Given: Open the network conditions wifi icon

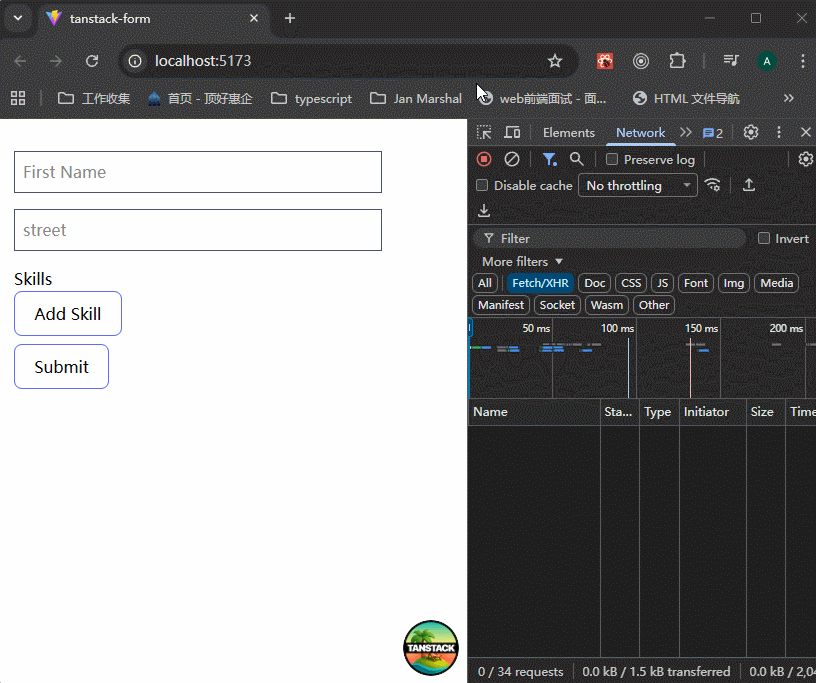Looking at the screenshot, I should pyautogui.click(x=713, y=185).
